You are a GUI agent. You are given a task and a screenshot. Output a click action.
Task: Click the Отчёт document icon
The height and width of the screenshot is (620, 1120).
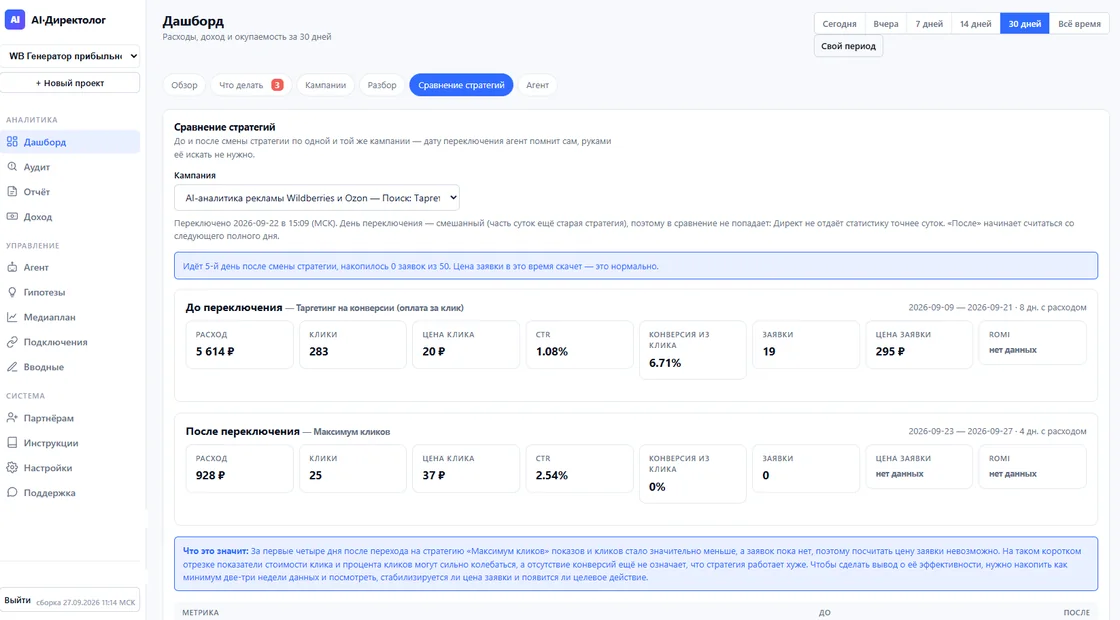click(12, 191)
